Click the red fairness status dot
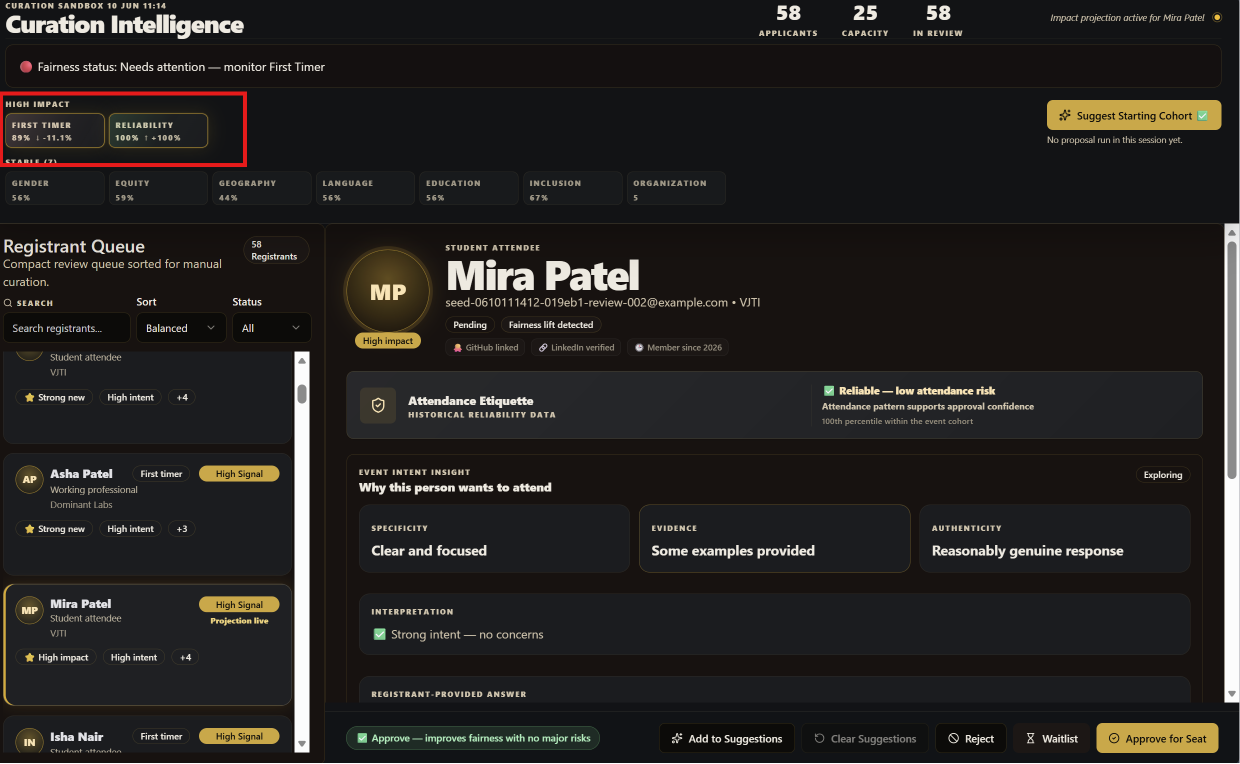This screenshot has width=1240, height=764. pyautogui.click(x=26, y=67)
